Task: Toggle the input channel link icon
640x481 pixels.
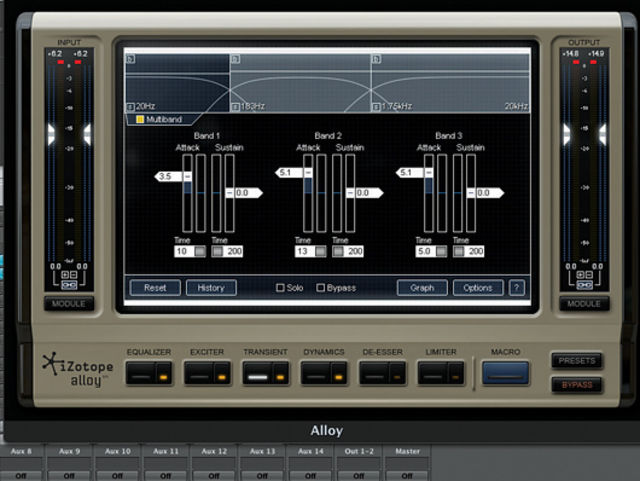Action: coord(69,285)
